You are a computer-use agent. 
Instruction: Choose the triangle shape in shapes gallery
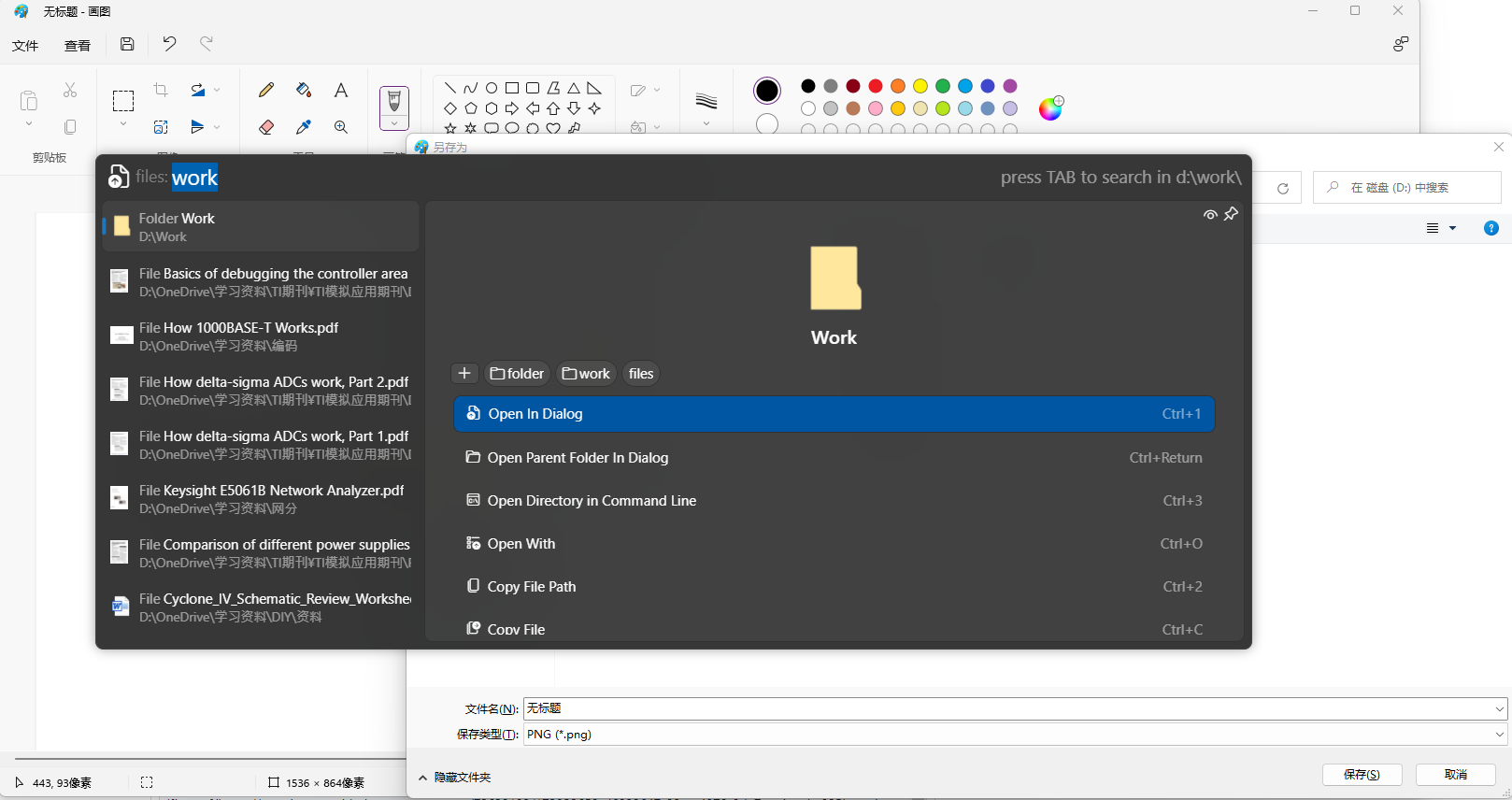(574, 88)
